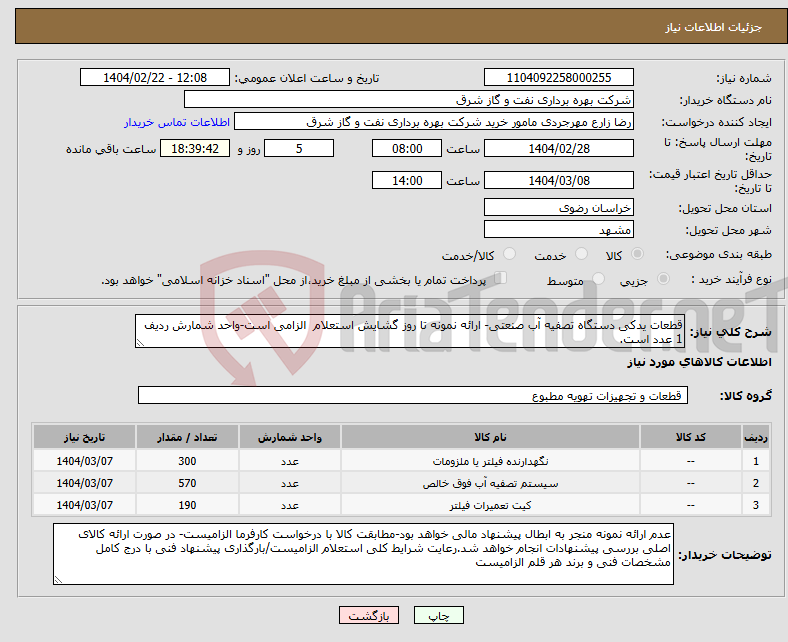This screenshot has width=788, height=642.
Task: Select the کالا radio button
Action: (637, 254)
